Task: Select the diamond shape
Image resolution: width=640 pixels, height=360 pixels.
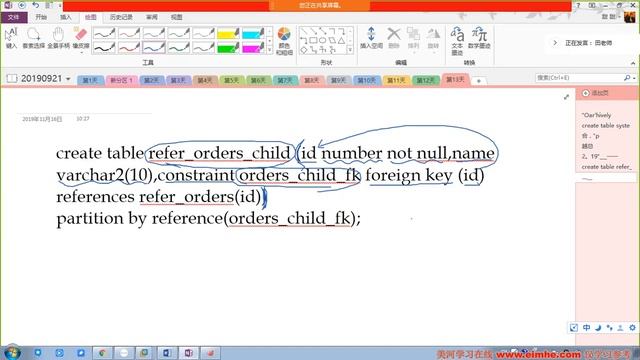Action: (x=304, y=50)
